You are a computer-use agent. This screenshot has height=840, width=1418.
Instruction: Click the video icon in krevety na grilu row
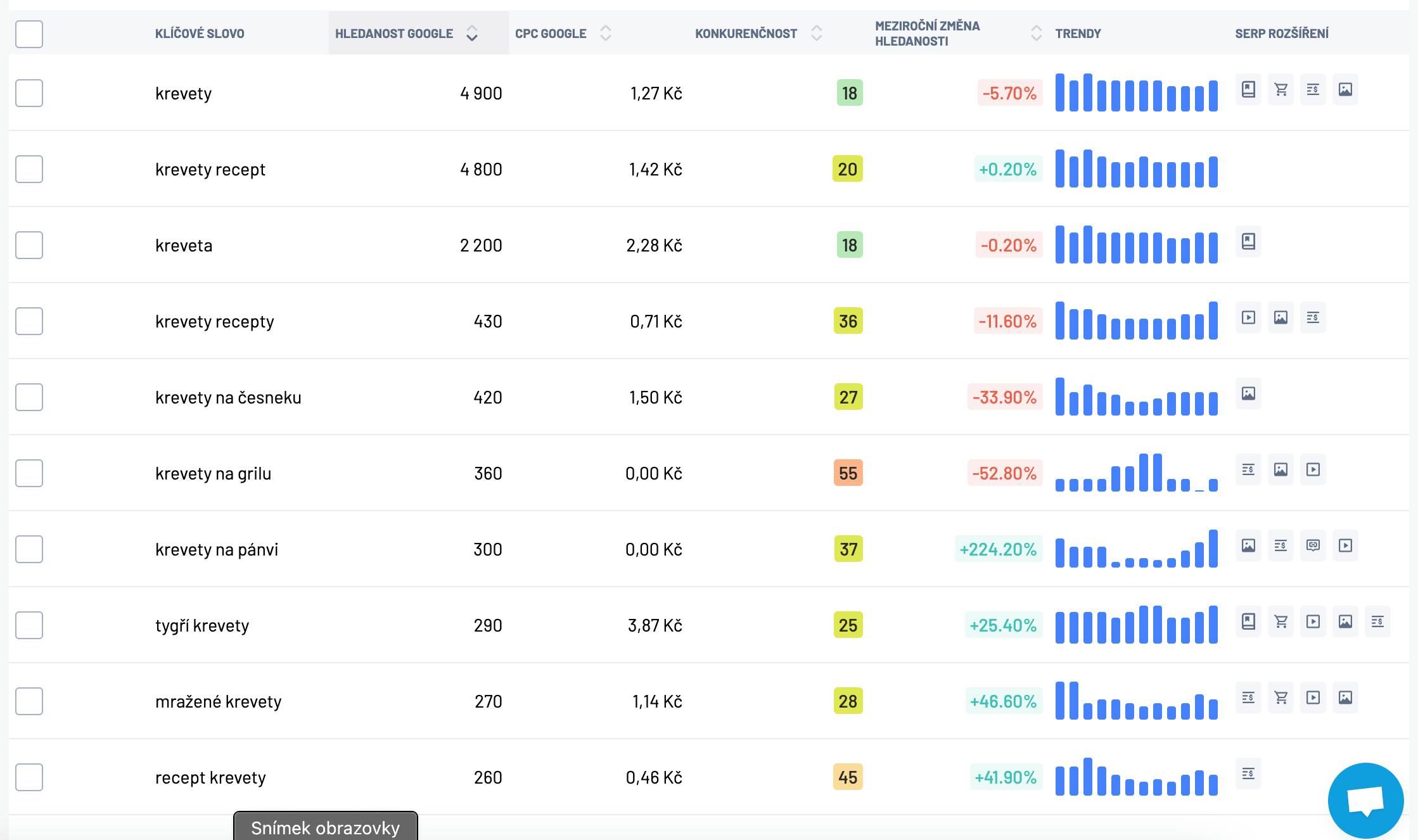click(x=1313, y=469)
